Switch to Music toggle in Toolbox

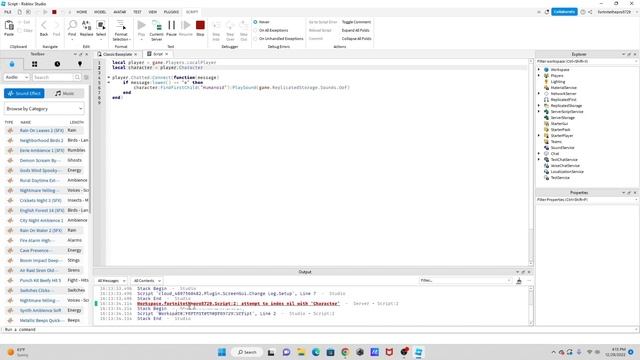(64, 93)
